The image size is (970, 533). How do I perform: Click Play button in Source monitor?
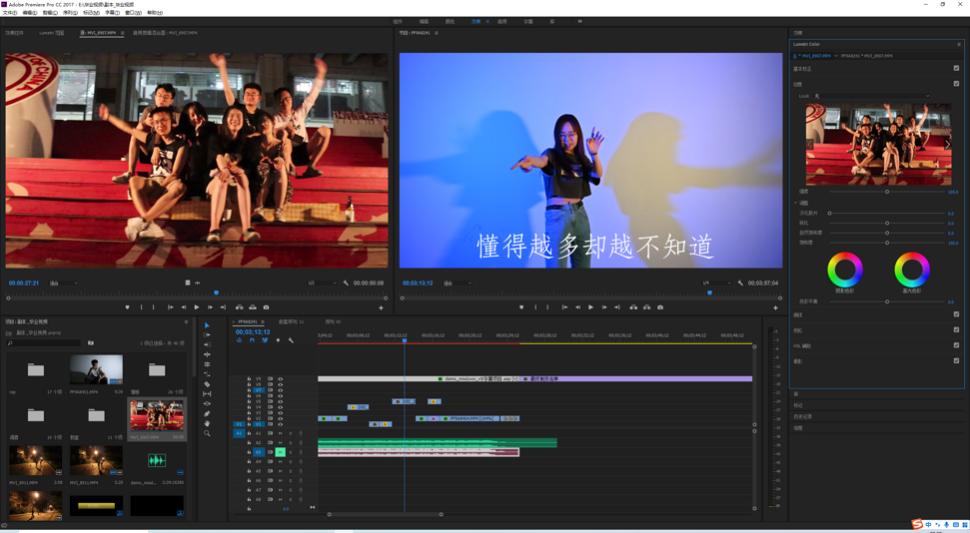tap(197, 308)
